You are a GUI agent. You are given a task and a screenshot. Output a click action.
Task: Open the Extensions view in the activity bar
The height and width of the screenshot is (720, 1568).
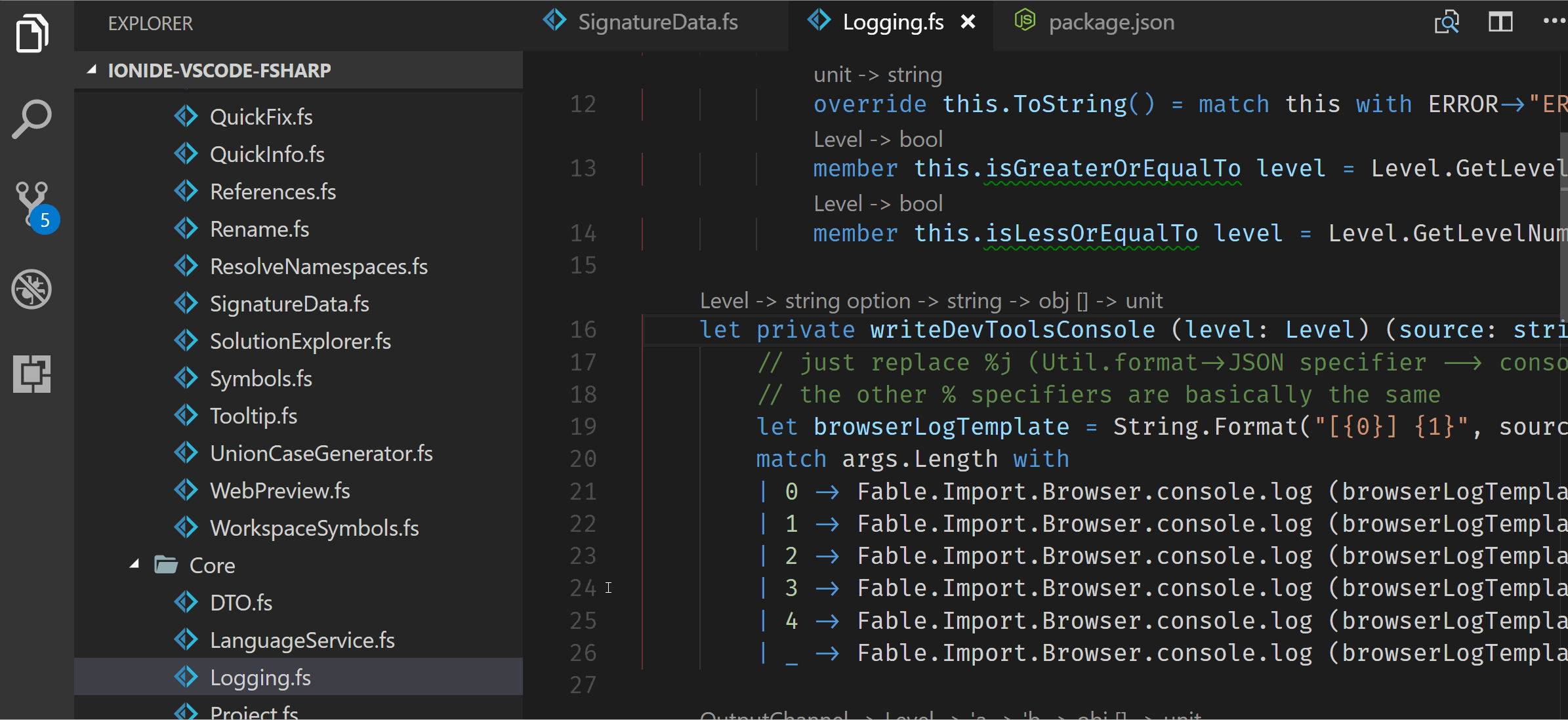(x=30, y=374)
